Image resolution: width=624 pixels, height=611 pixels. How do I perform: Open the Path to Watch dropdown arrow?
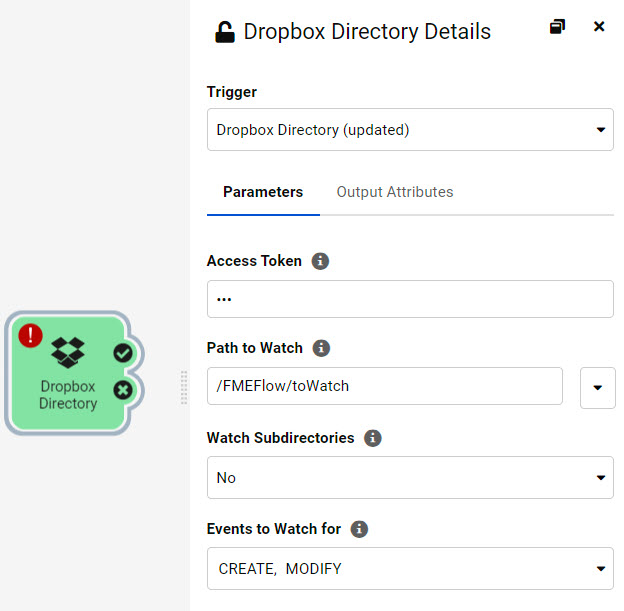[x=597, y=388]
